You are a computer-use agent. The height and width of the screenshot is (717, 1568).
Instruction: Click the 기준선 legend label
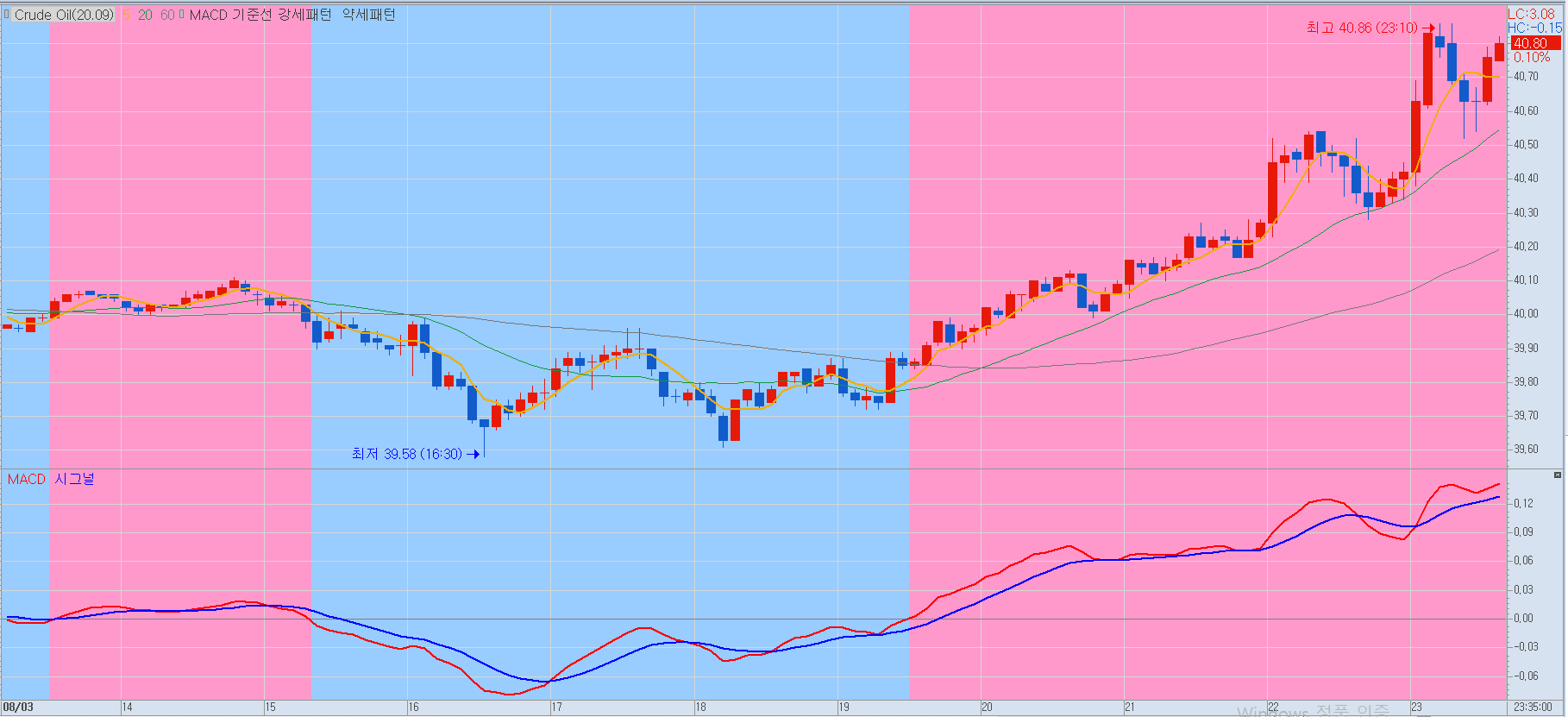click(x=252, y=15)
